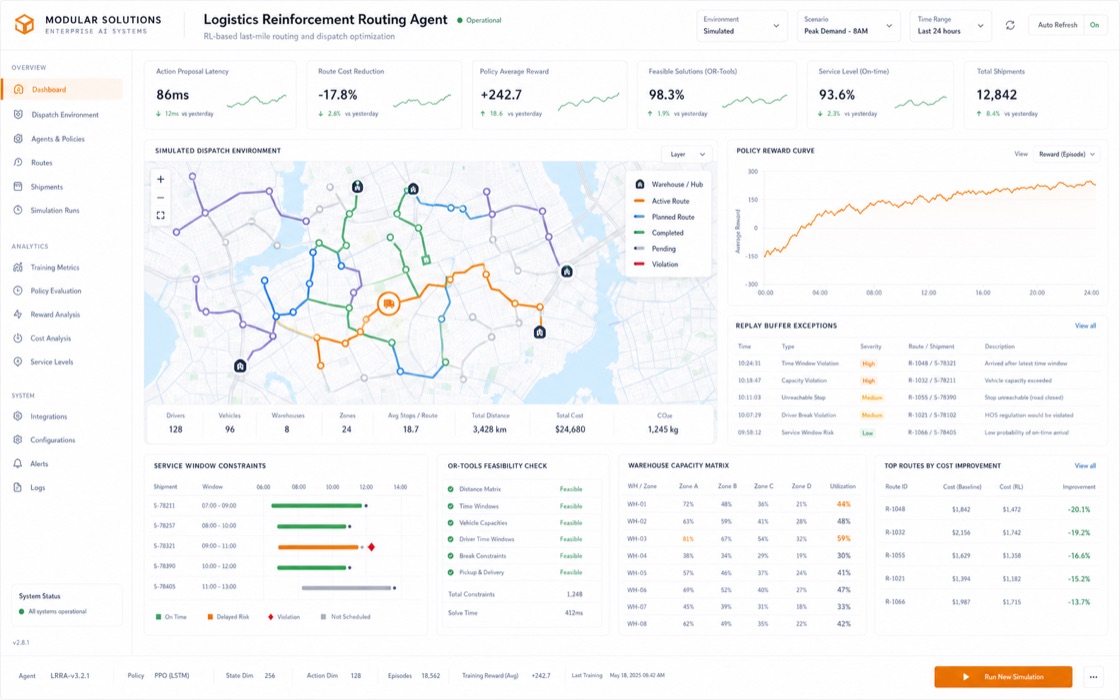
Task: Click the Reward Analysis icon
Action: point(18,314)
